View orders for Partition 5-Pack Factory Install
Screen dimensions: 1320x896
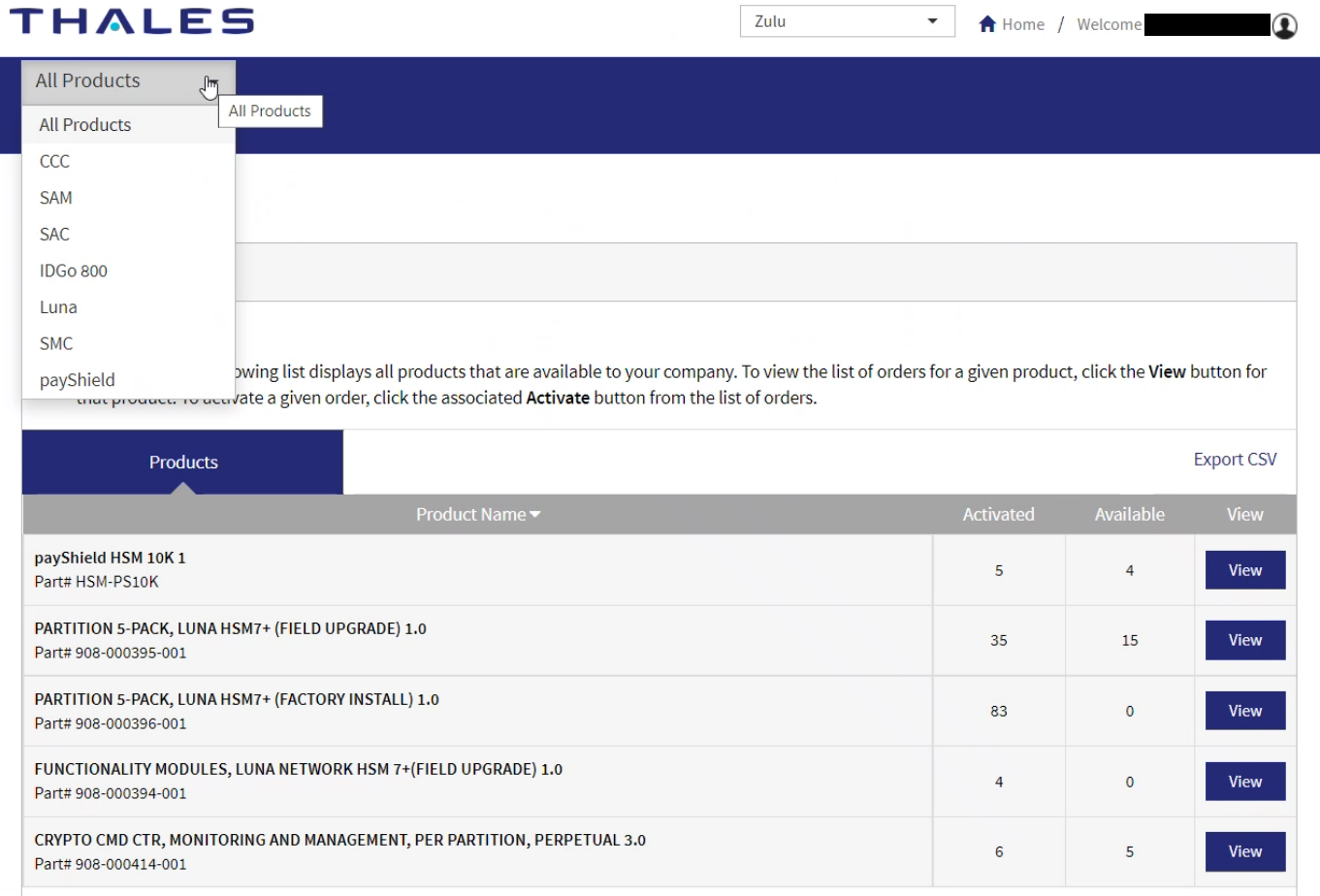click(x=1245, y=711)
